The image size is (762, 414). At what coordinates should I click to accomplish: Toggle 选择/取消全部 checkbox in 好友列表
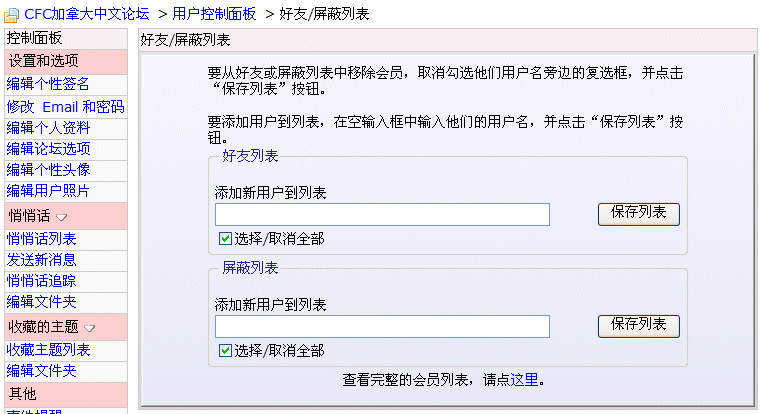(225, 239)
